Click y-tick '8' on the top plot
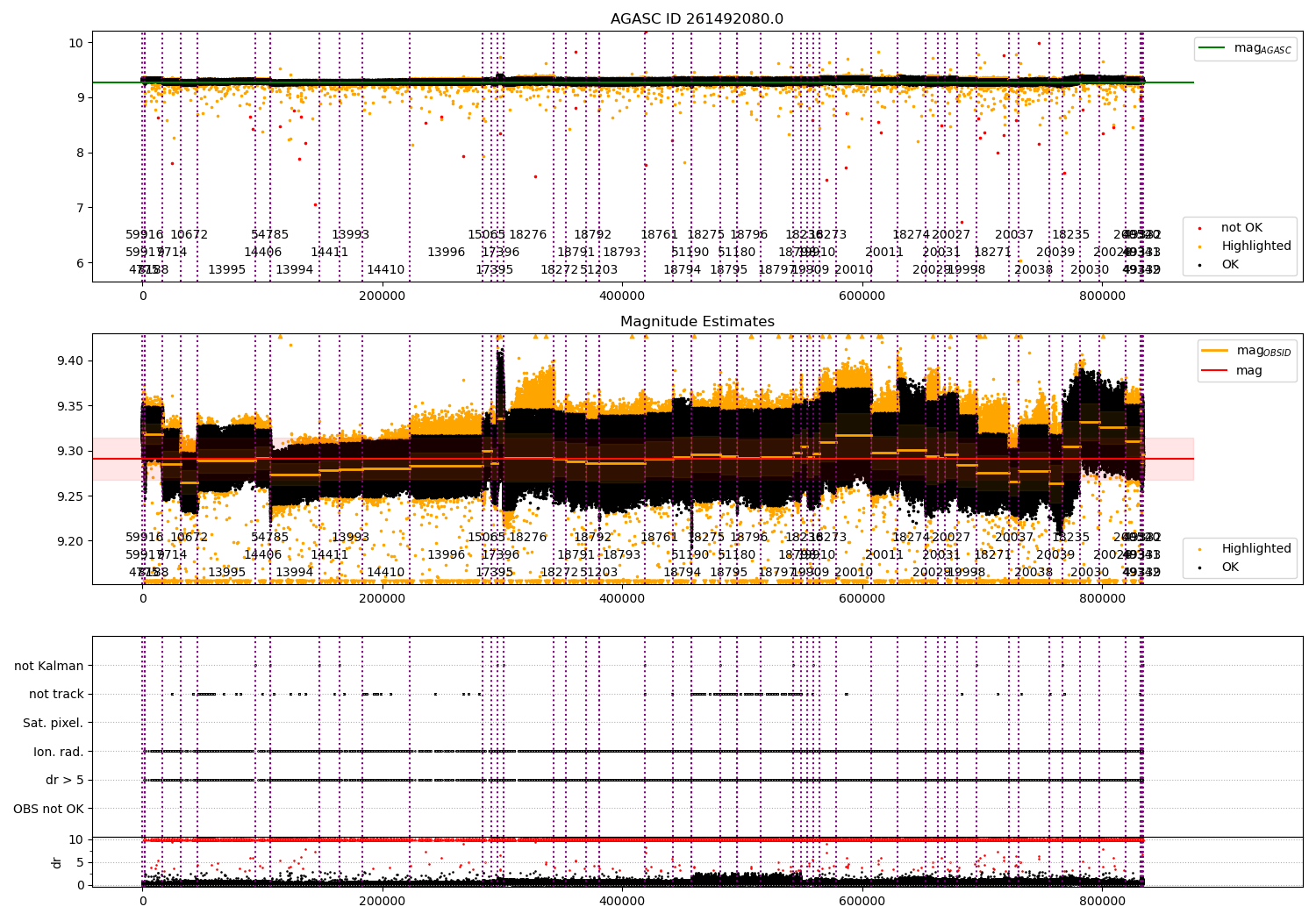This screenshot has width=1316, height=921. coord(79,153)
